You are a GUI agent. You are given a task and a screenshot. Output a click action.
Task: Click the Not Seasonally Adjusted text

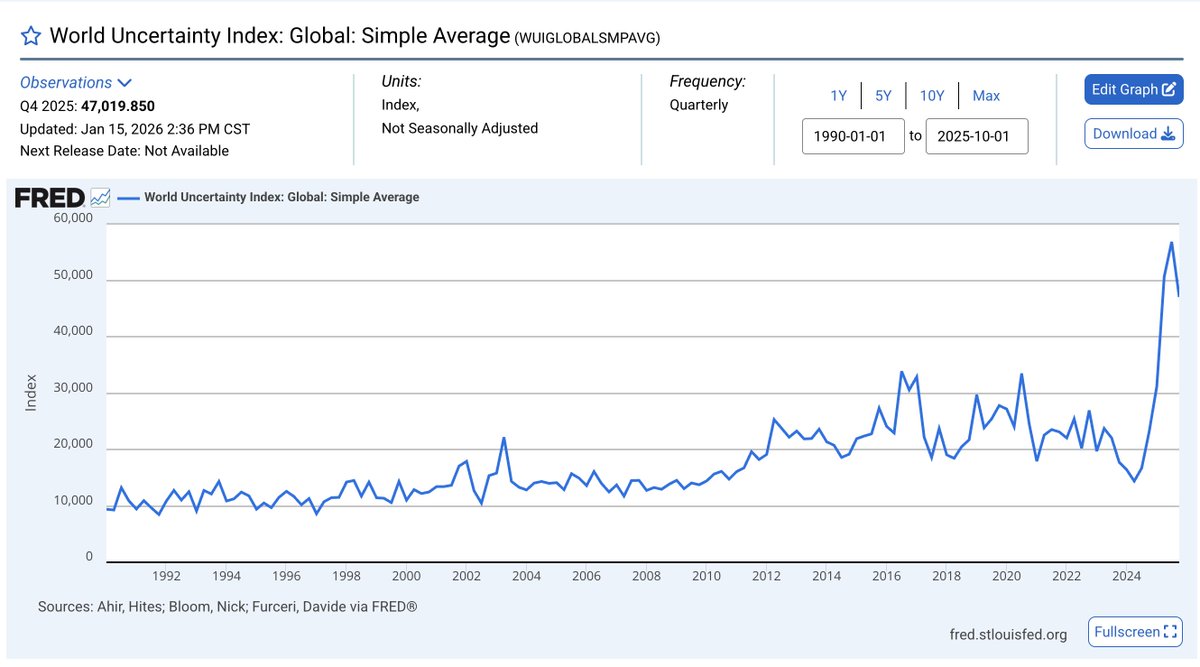[460, 128]
